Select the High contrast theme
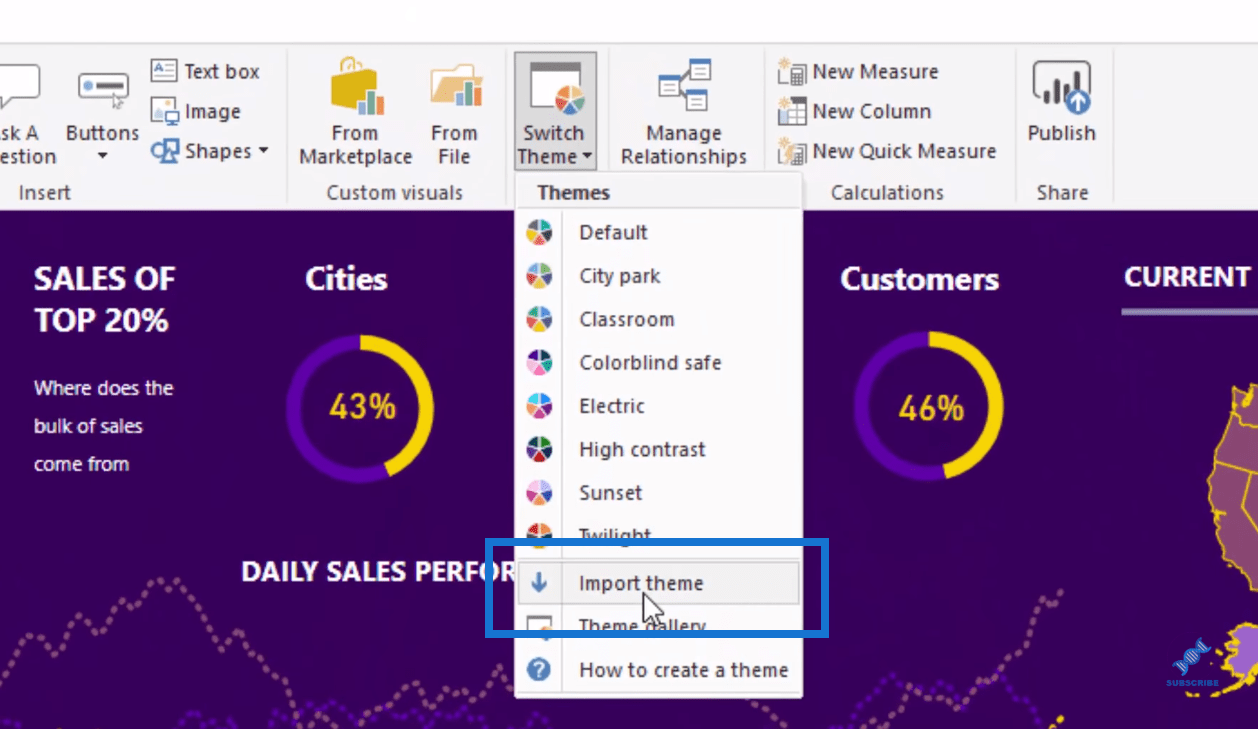This screenshot has height=729, width=1258. 641,450
